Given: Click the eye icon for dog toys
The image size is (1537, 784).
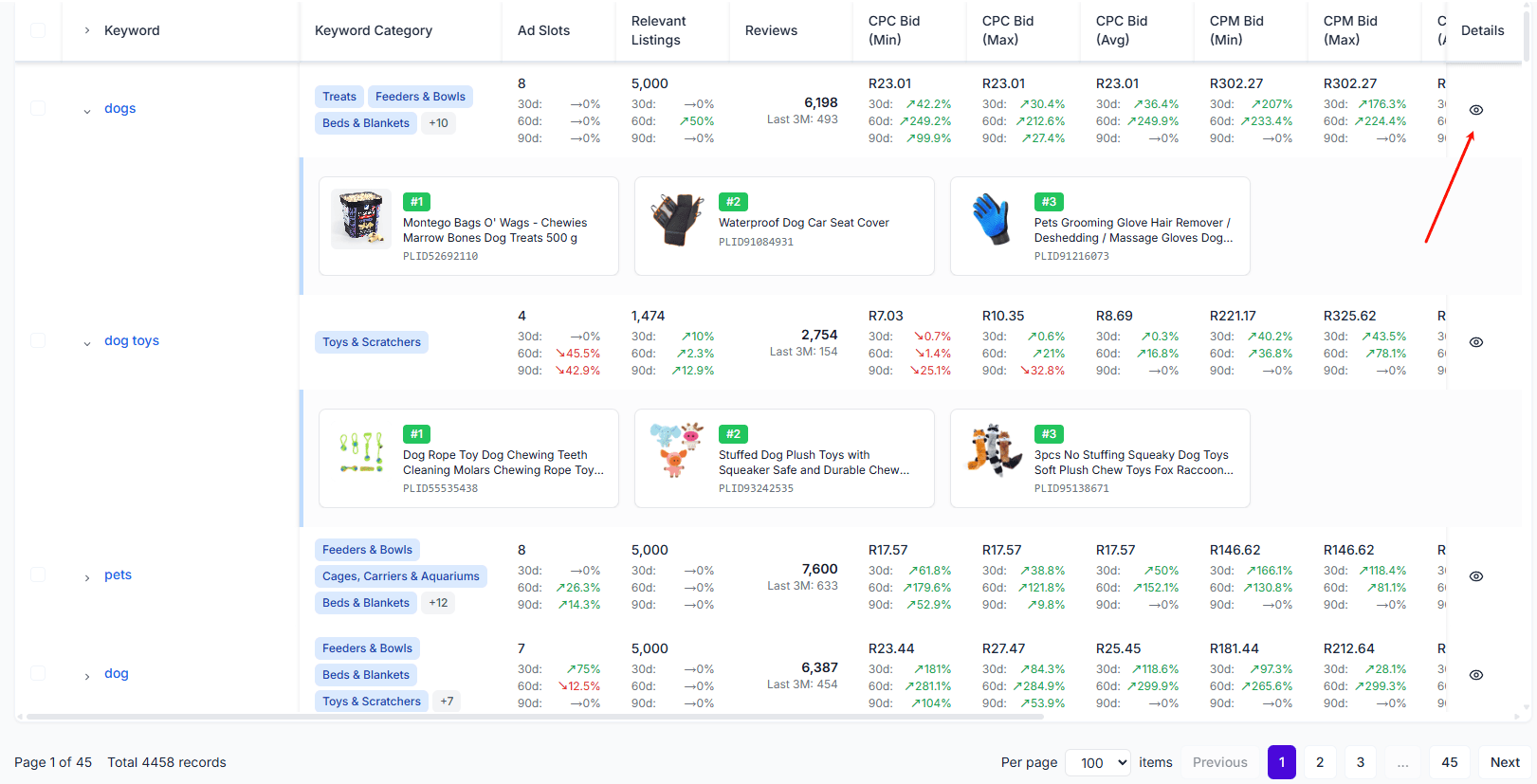Looking at the screenshot, I should tap(1475, 342).
